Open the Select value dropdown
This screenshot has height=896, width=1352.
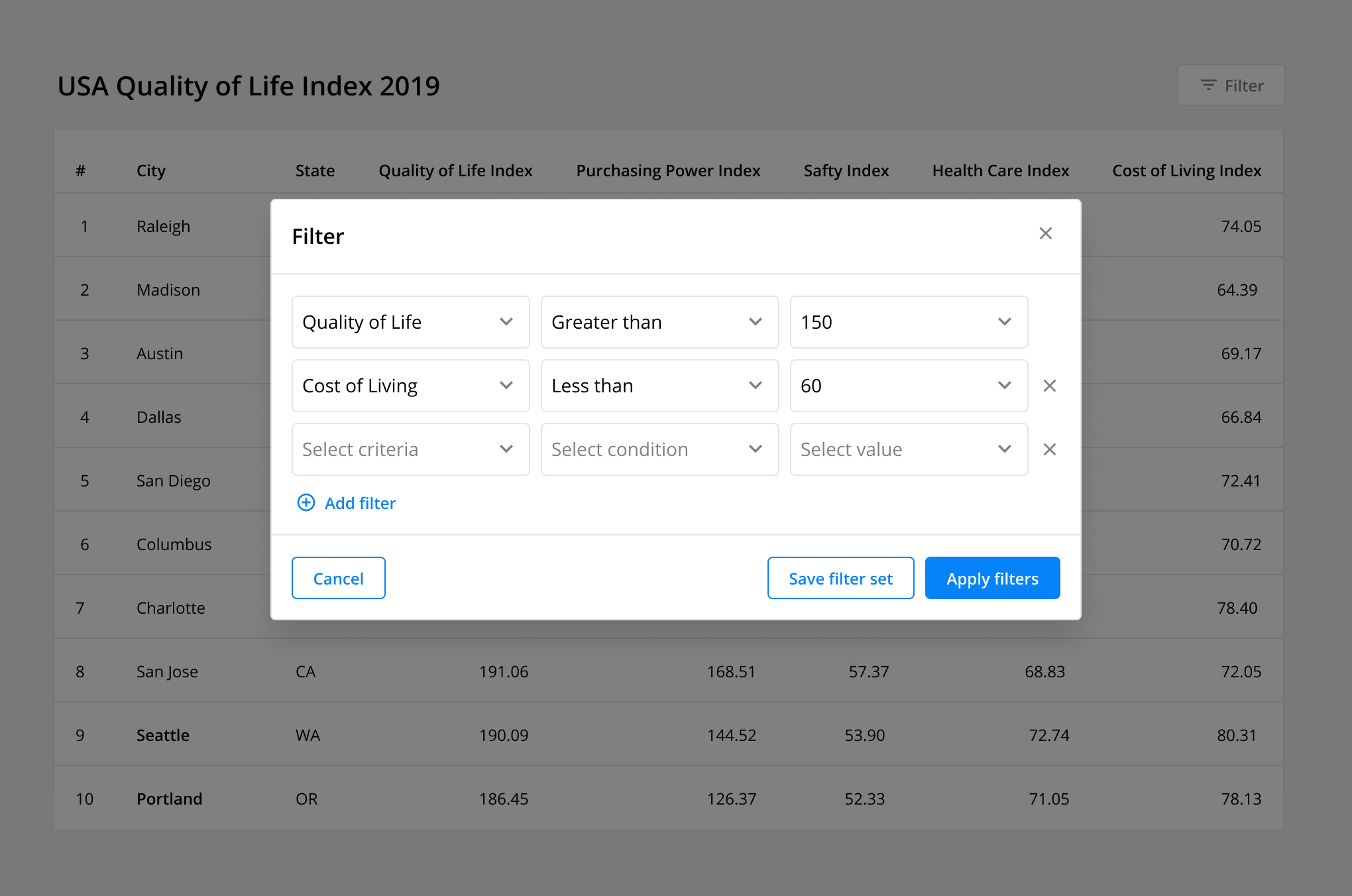pos(909,449)
